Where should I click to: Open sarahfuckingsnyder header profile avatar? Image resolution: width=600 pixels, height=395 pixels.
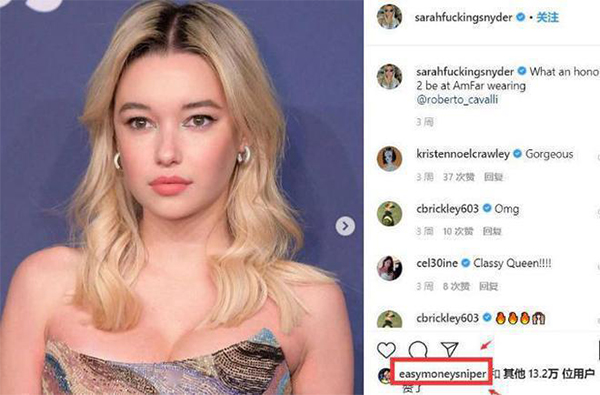tap(389, 16)
